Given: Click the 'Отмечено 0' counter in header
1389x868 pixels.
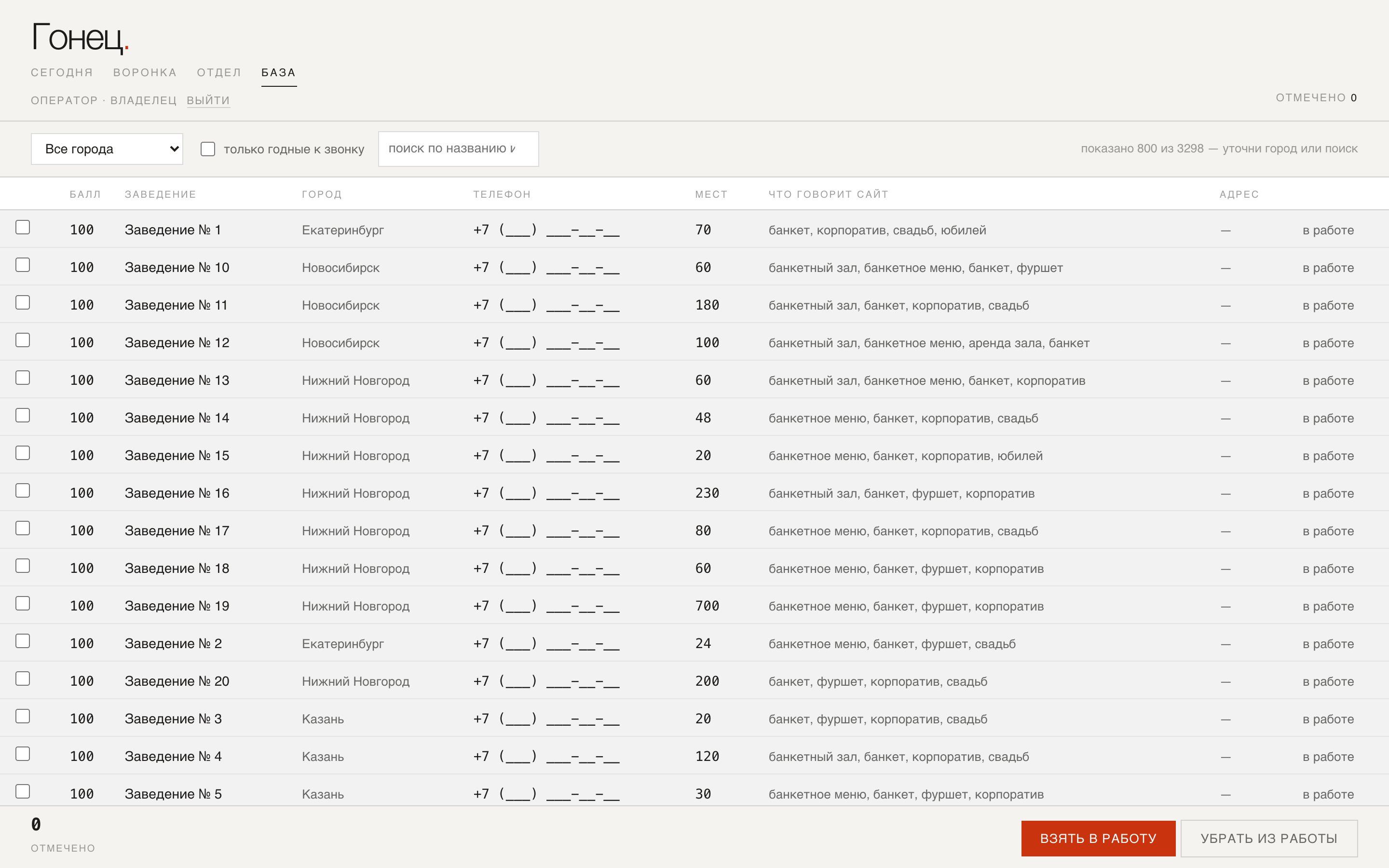Looking at the screenshot, I should (1316, 97).
